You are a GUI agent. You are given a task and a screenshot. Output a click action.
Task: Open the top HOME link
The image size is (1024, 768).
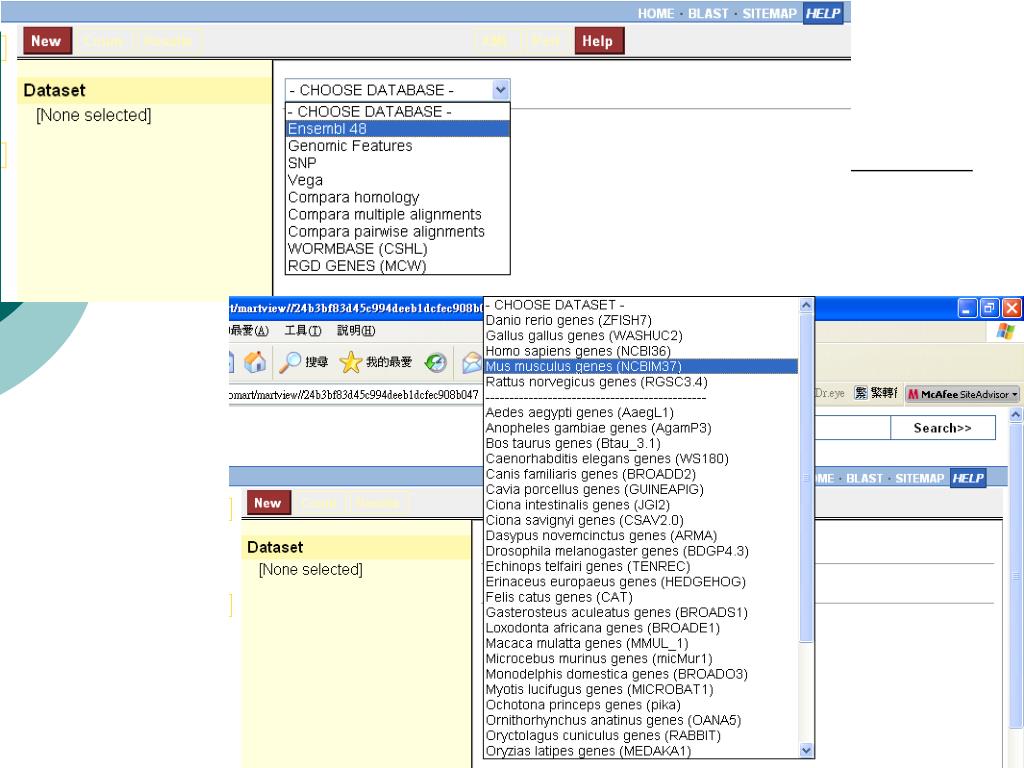(656, 13)
